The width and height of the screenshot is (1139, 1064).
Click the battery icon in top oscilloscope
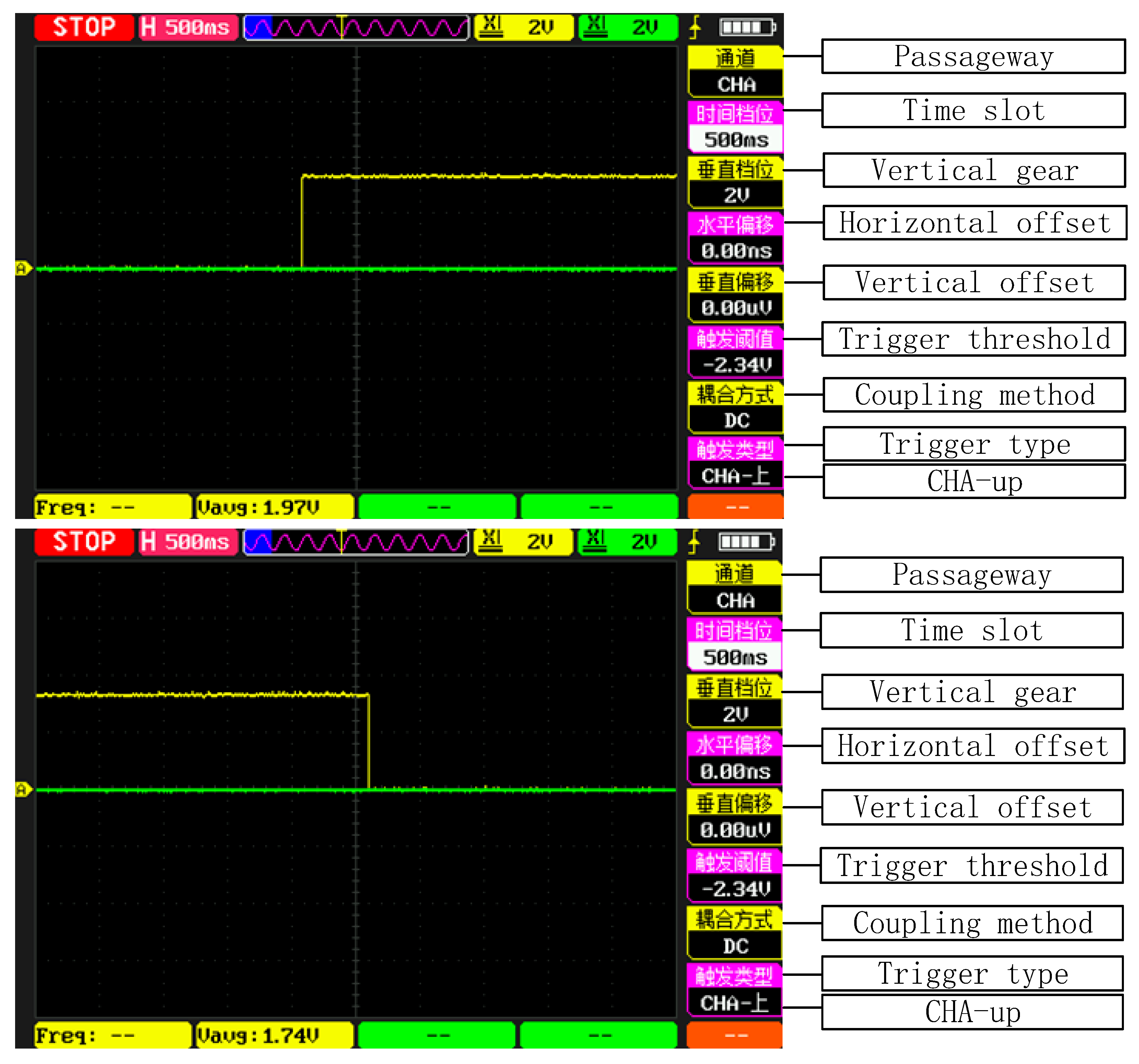pos(748,27)
